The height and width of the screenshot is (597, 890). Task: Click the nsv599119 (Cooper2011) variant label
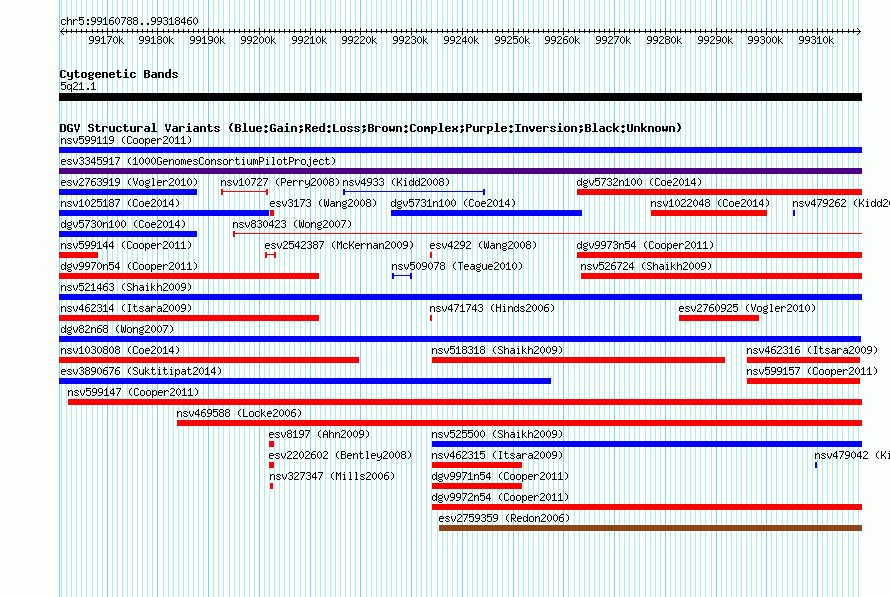point(126,140)
